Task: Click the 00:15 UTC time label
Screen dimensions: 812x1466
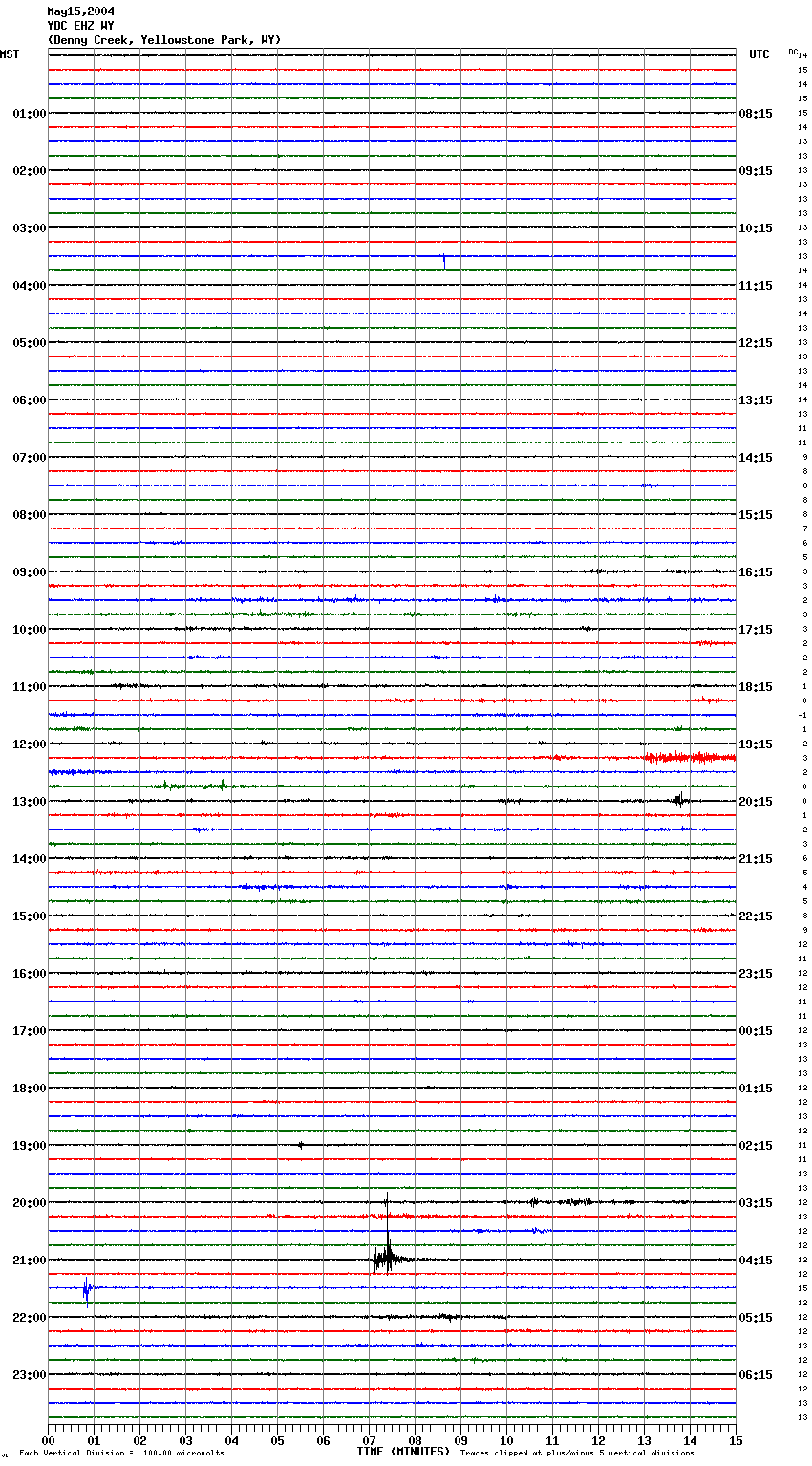Action: coord(756,1031)
